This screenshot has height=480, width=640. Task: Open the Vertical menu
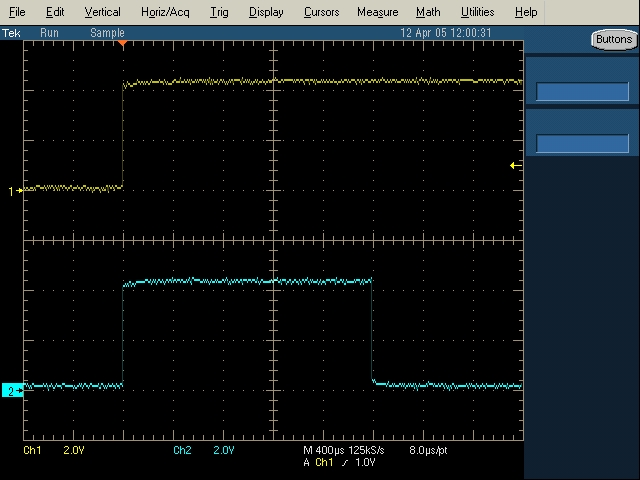click(102, 12)
